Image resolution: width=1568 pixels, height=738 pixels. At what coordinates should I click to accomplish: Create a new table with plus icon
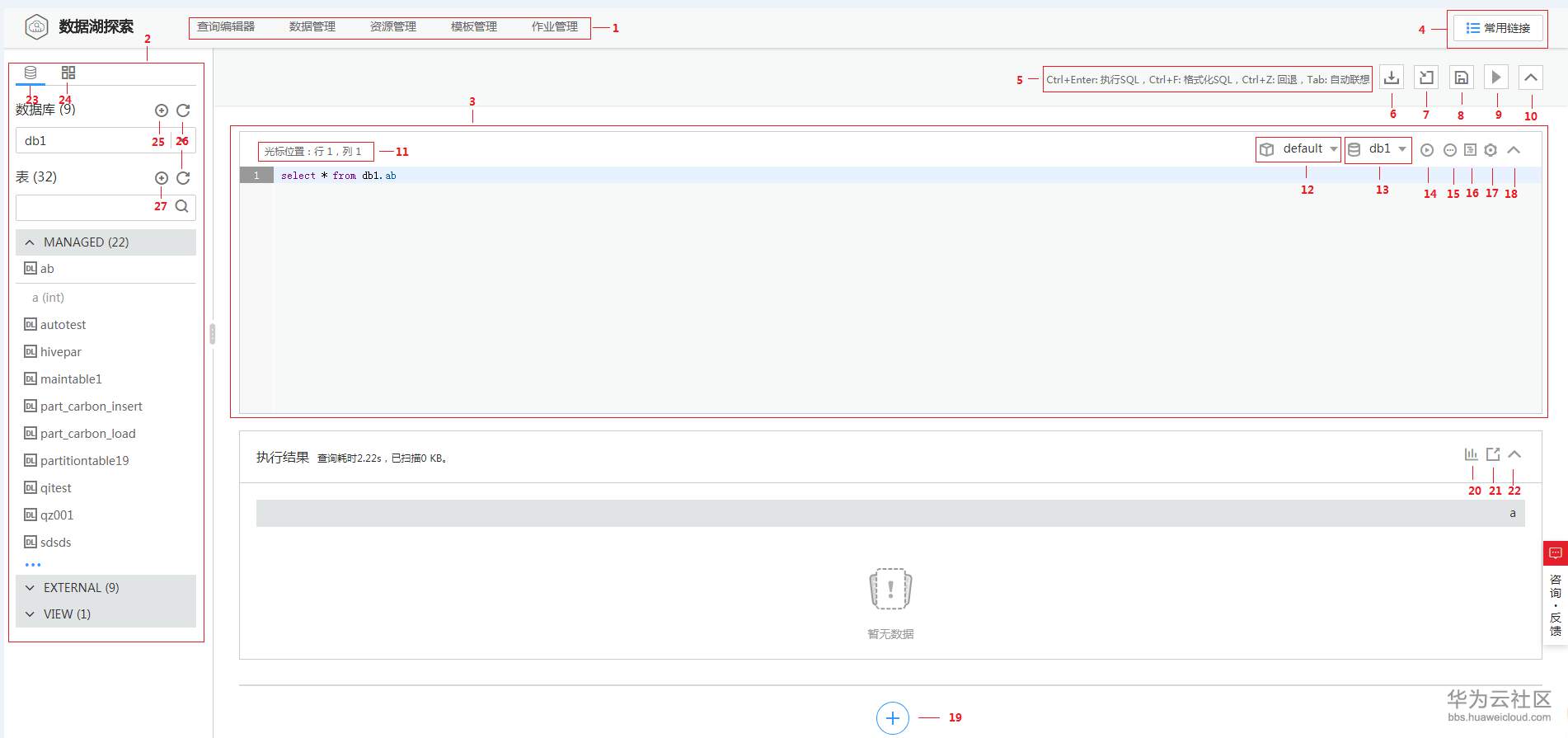point(162,178)
